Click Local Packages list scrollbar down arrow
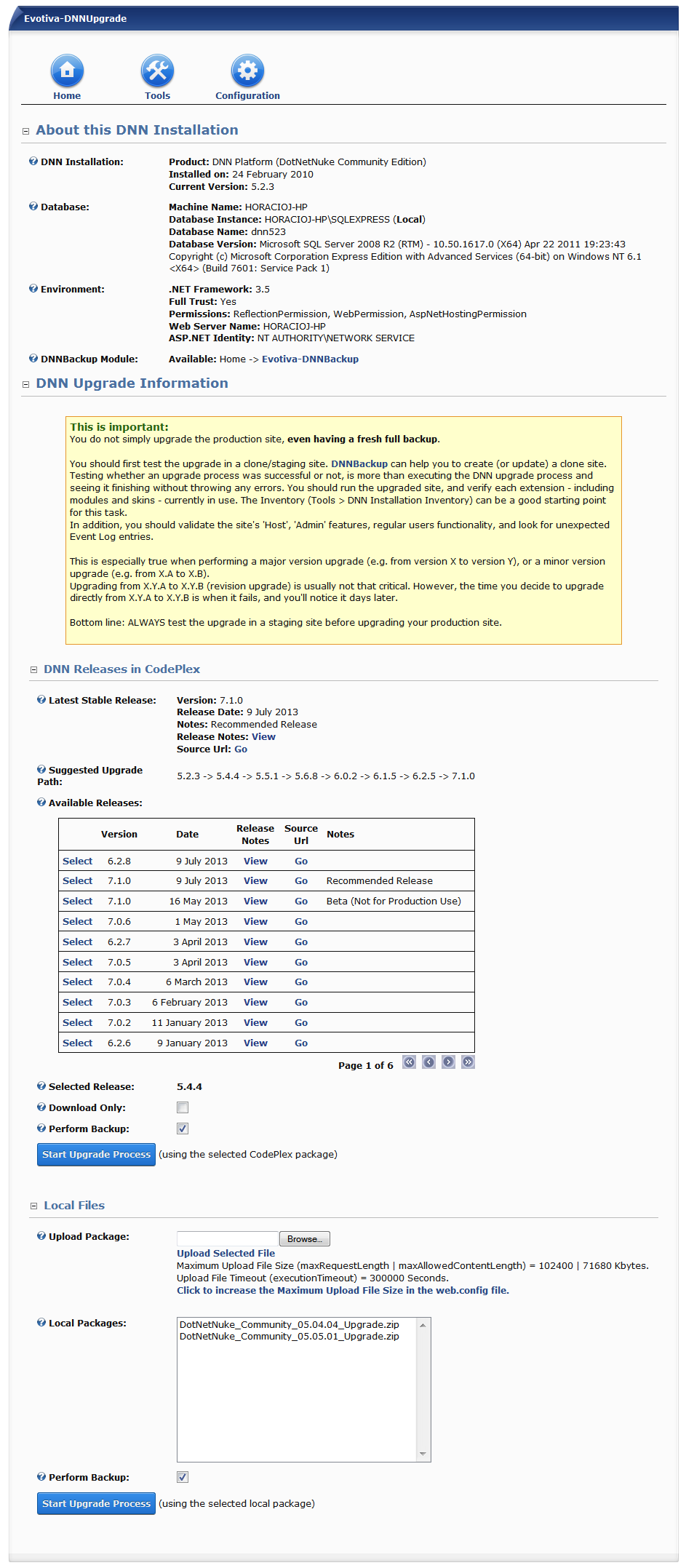Image resolution: width=686 pixels, height=1568 pixels. 423,1454
